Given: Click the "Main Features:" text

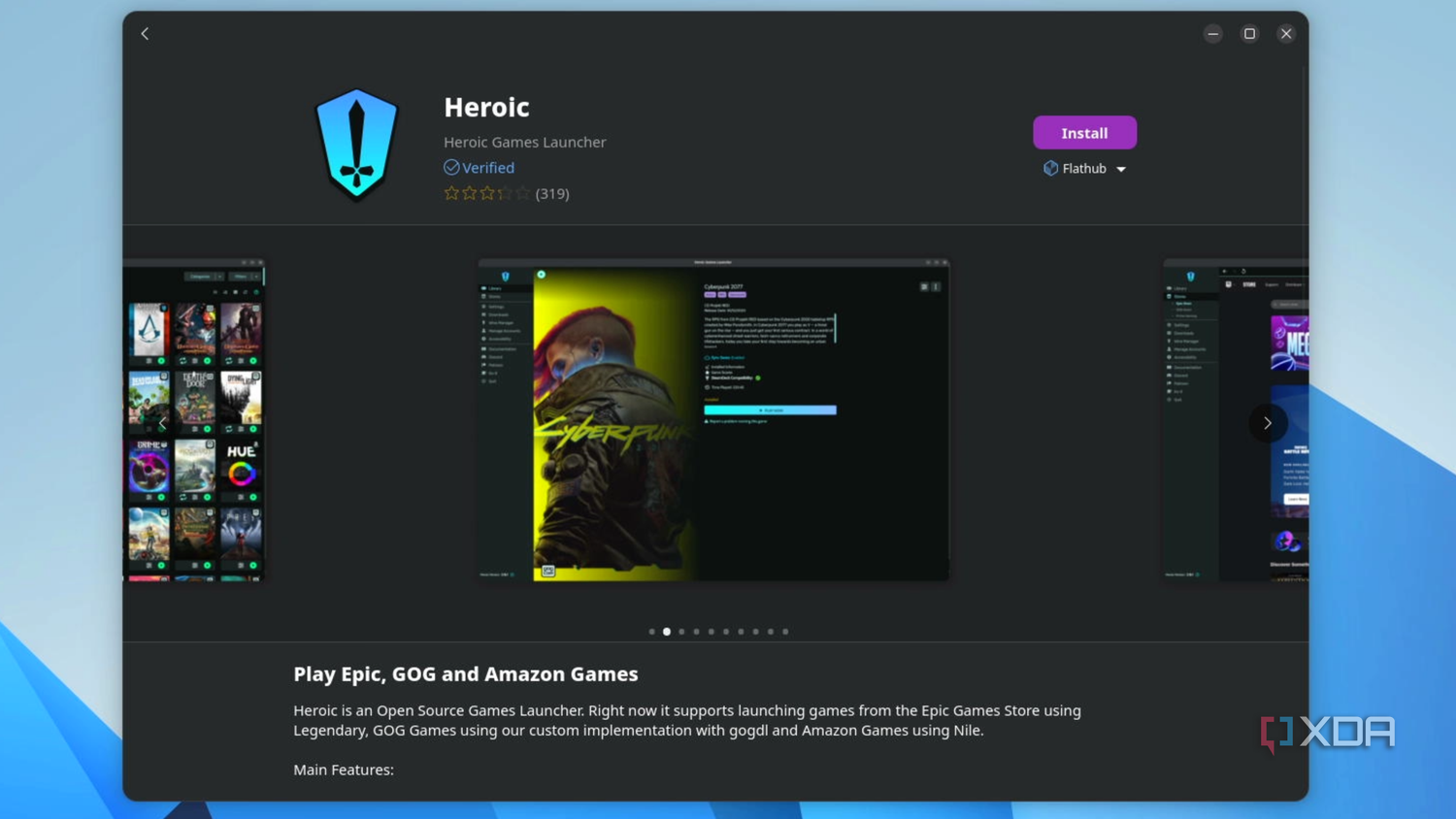Looking at the screenshot, I should [344, 770].
